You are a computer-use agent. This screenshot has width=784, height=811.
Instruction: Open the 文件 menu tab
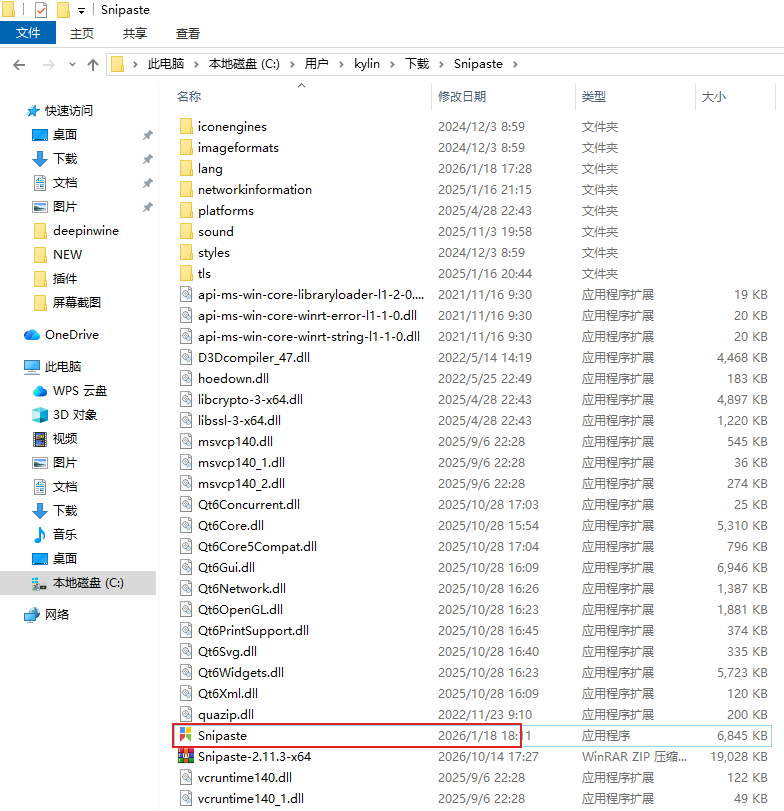[28, 33]
